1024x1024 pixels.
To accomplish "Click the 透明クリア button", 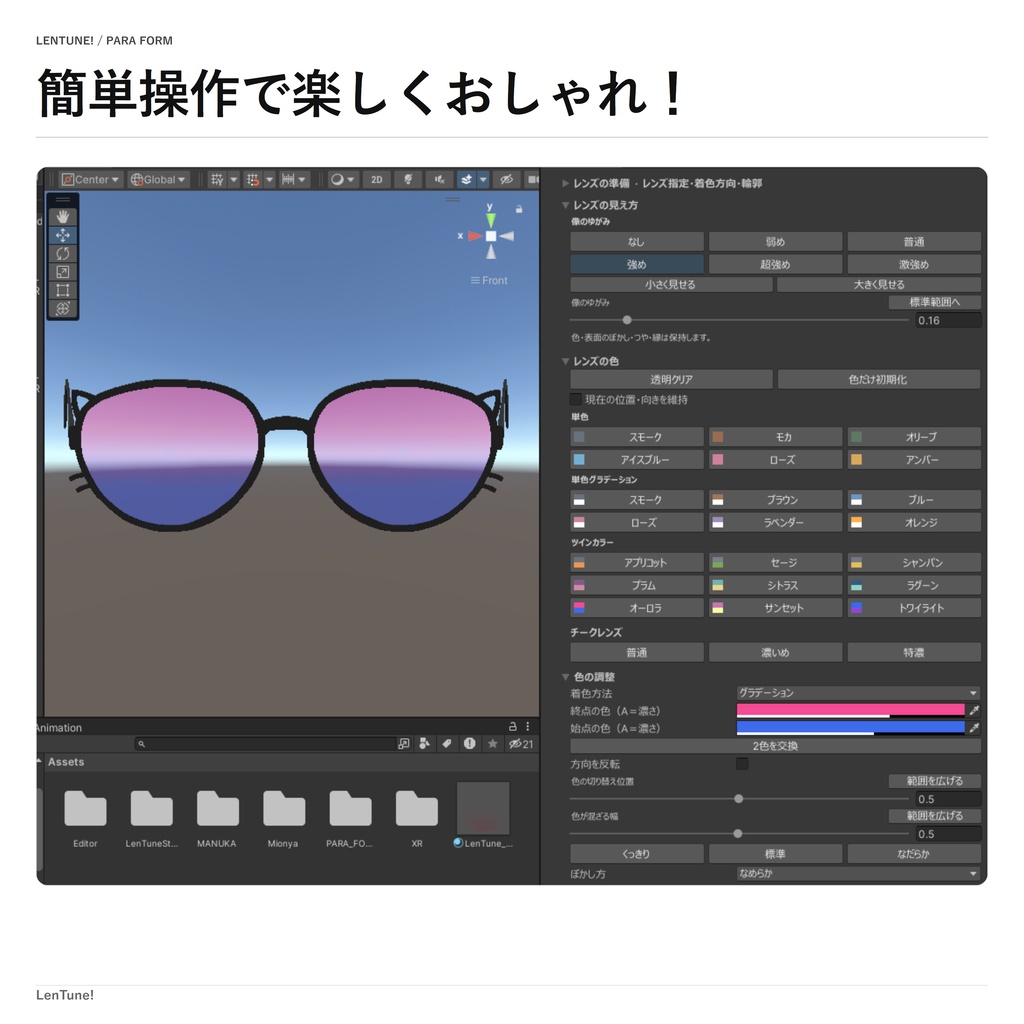I will click(x=671, y=379).
